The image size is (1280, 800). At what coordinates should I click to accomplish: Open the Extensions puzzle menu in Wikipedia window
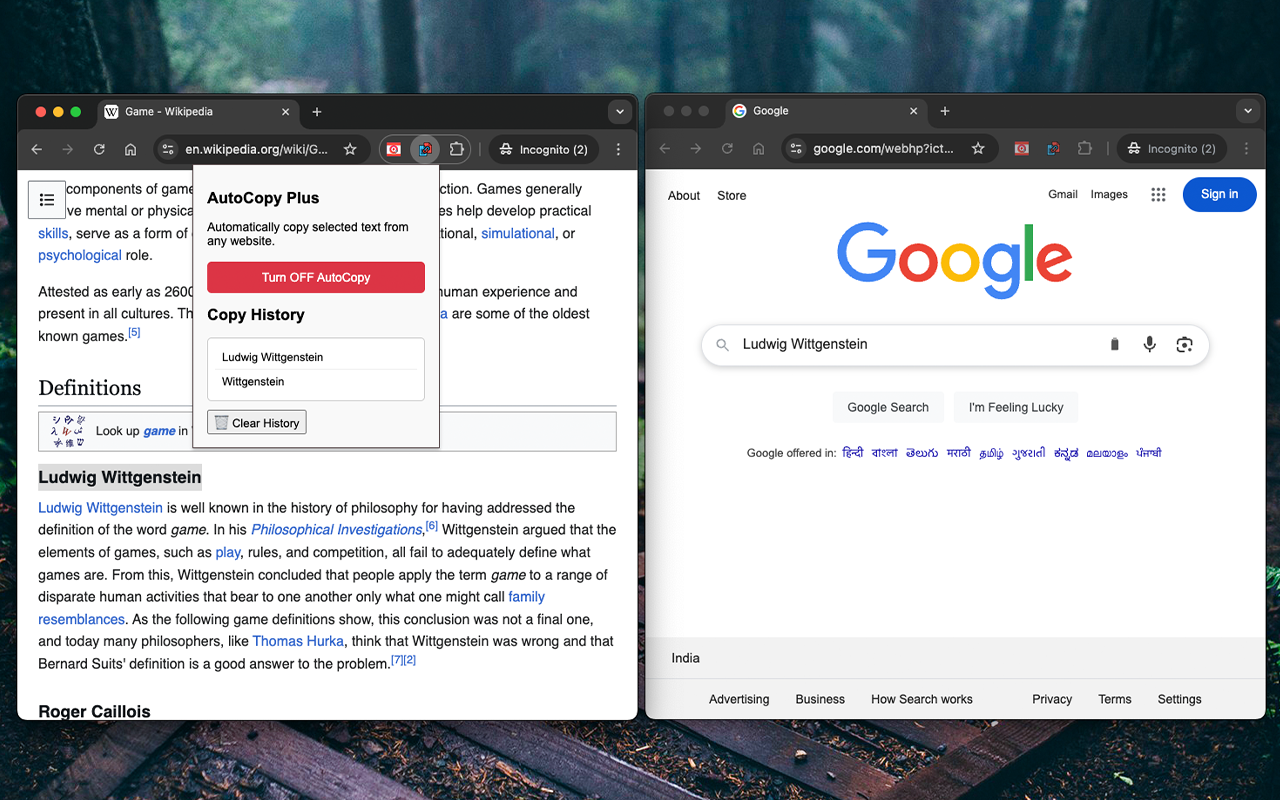click(x=457, y=149)
